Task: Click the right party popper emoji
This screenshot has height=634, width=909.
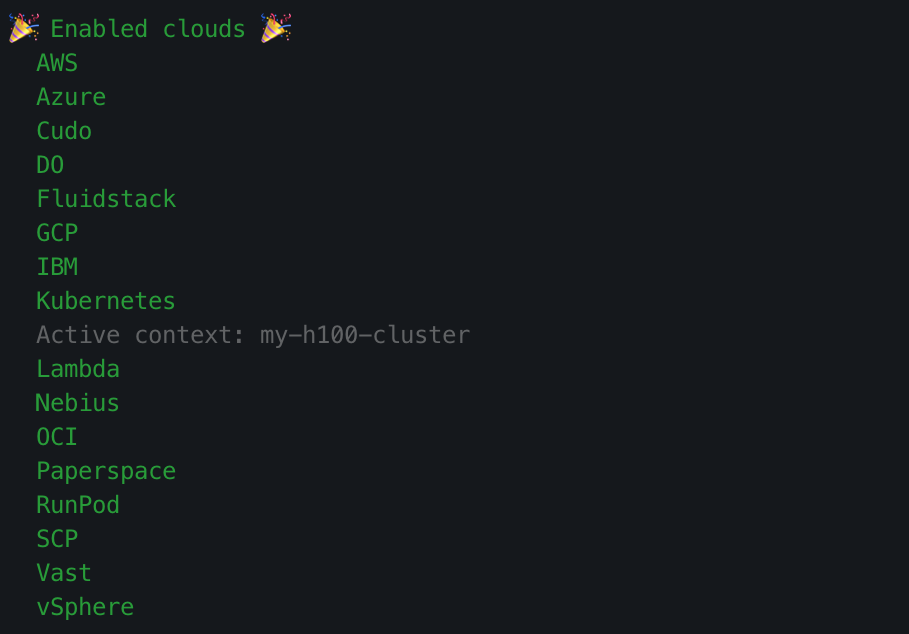Action: tap(275, 28)
